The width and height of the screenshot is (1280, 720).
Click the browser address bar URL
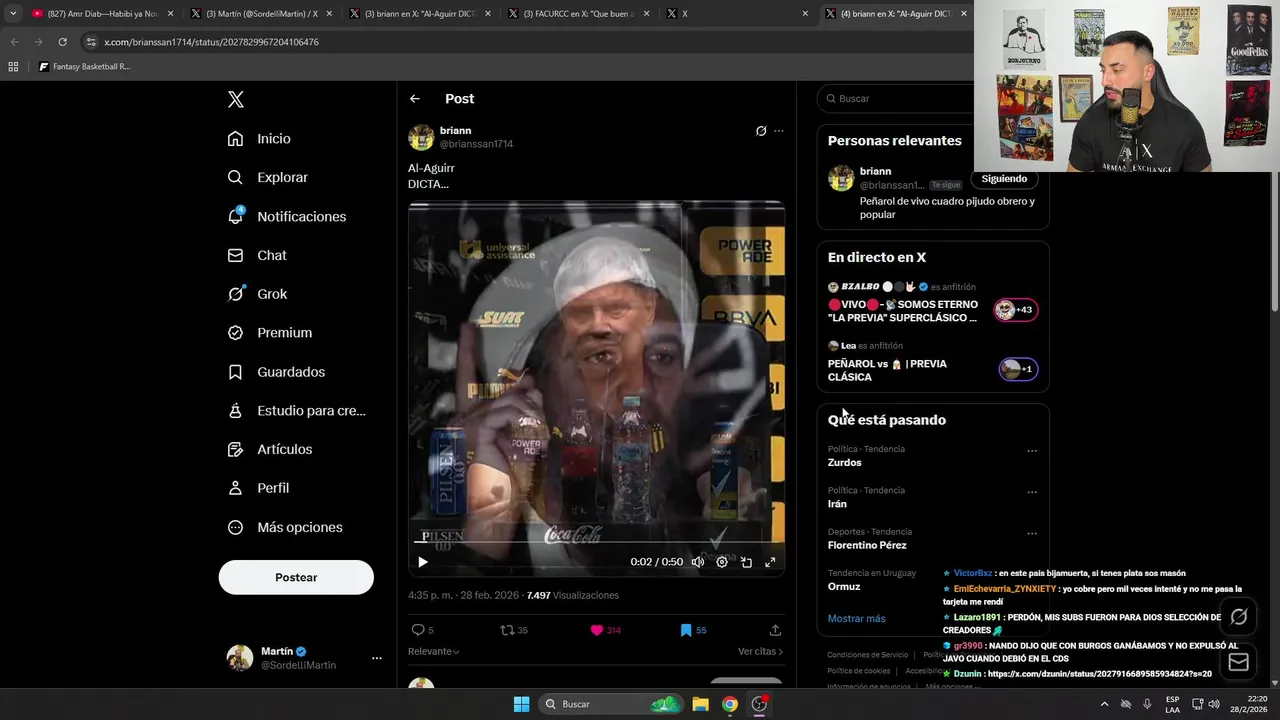[211, 42]
